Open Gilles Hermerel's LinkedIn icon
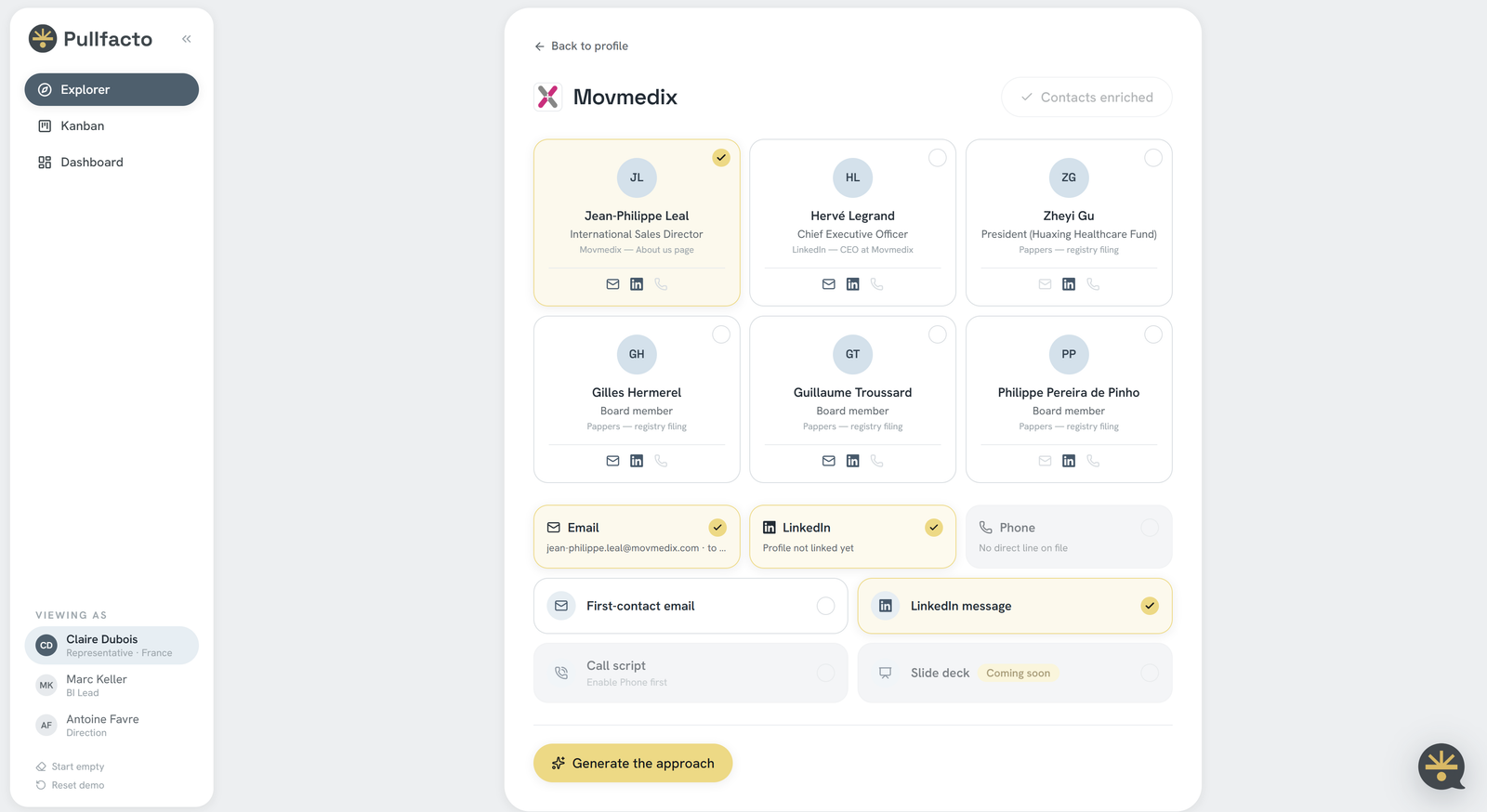Image resolution: width=1487 pixels, height=812 pixels. coord(637,461)
